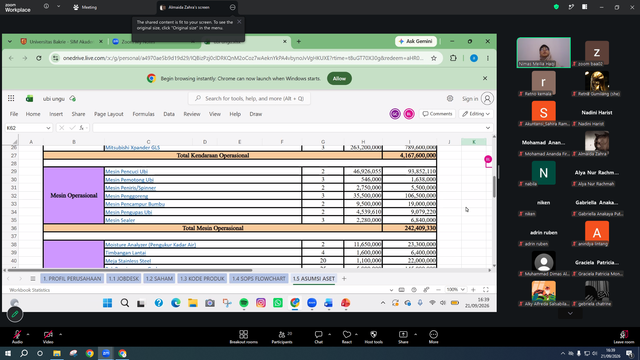
Task: Switch to sheet 1. PROFIL PERUSAHAAN
Action: tap(72, 279)
